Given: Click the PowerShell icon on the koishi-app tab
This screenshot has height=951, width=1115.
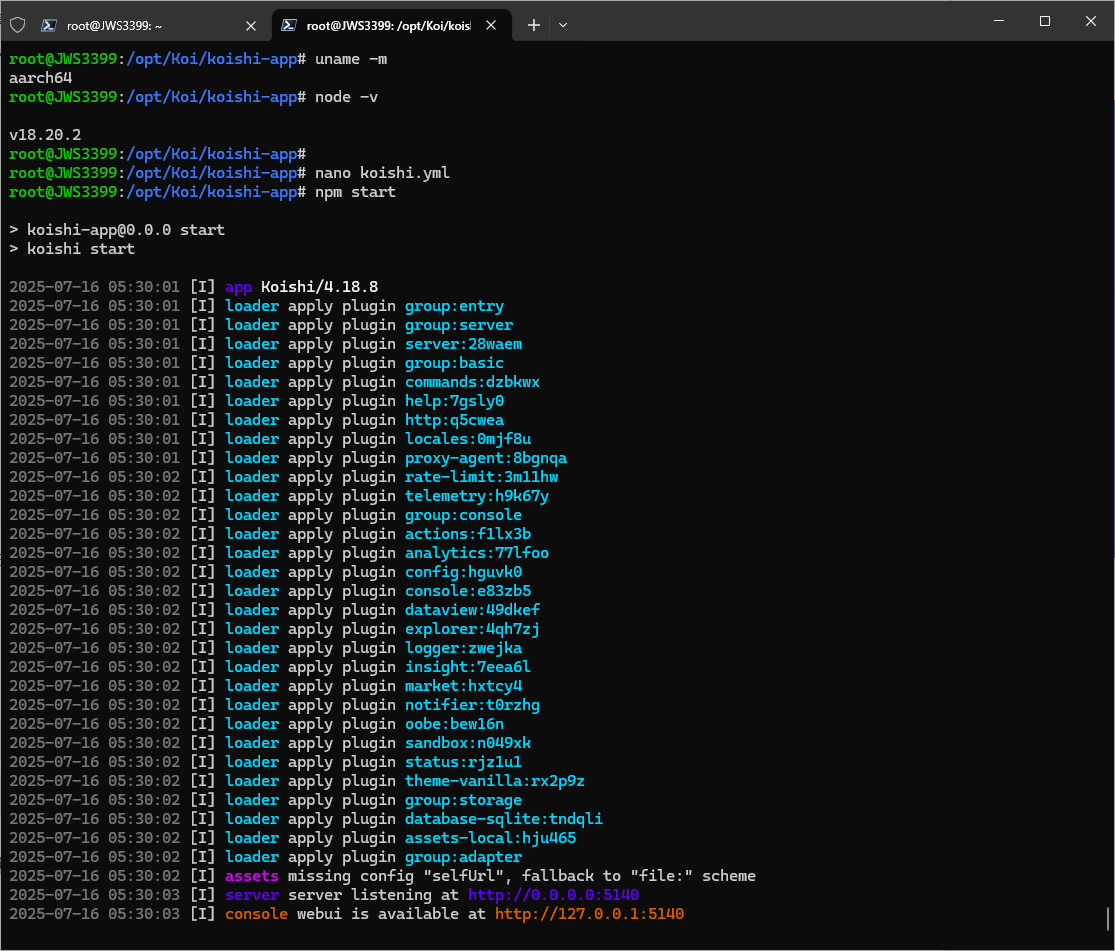Looking at the screenshot, I should click(289, 25).
